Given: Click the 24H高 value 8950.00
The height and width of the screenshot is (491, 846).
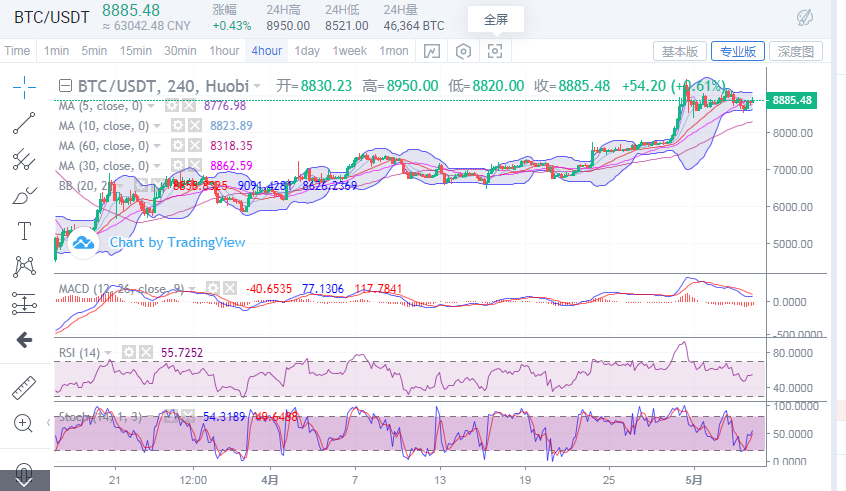Looking at the screenshot, I should click(x=288, y=26).
